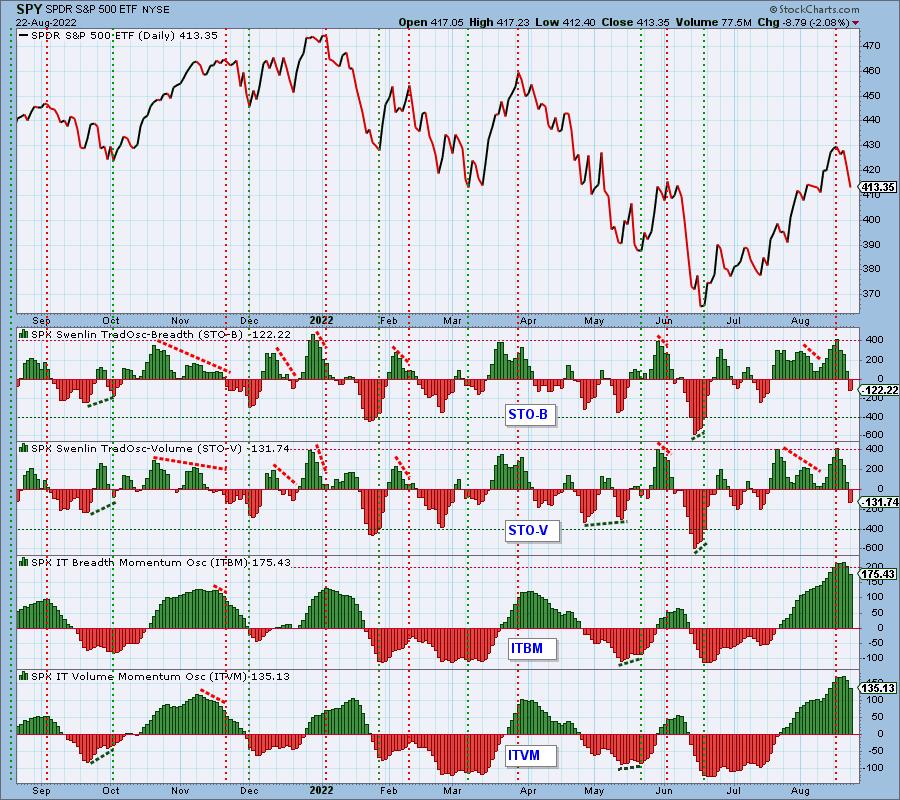Screen dimensions: 900x800
Task: Click the ITBM legend histogram icon
Action: pos(24,562)
